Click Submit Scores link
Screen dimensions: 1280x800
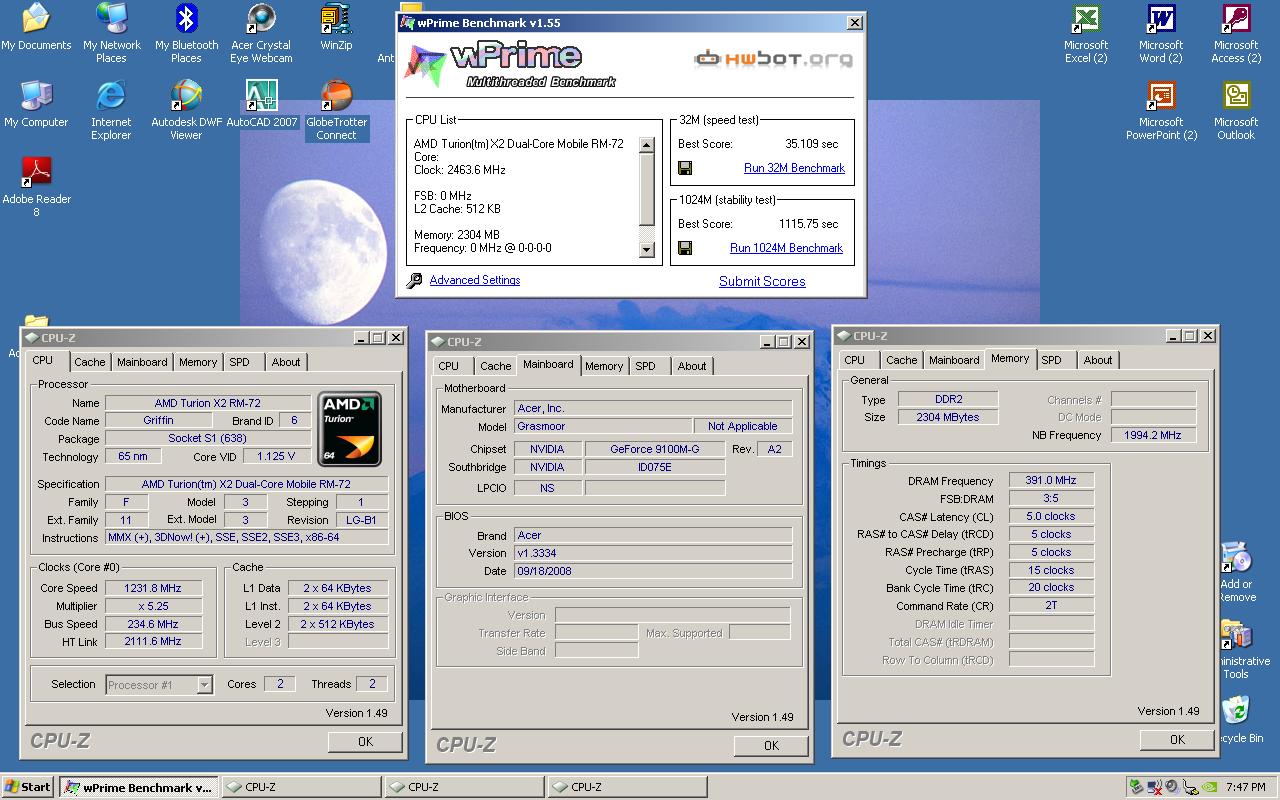tap(762, 281)
